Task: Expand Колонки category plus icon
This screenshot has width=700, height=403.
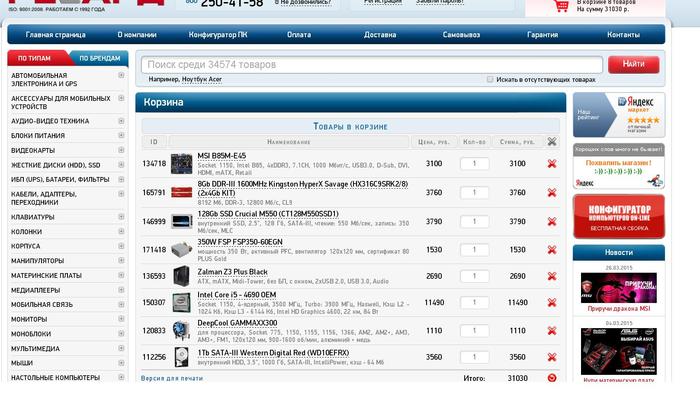Action: coord(121,231)
